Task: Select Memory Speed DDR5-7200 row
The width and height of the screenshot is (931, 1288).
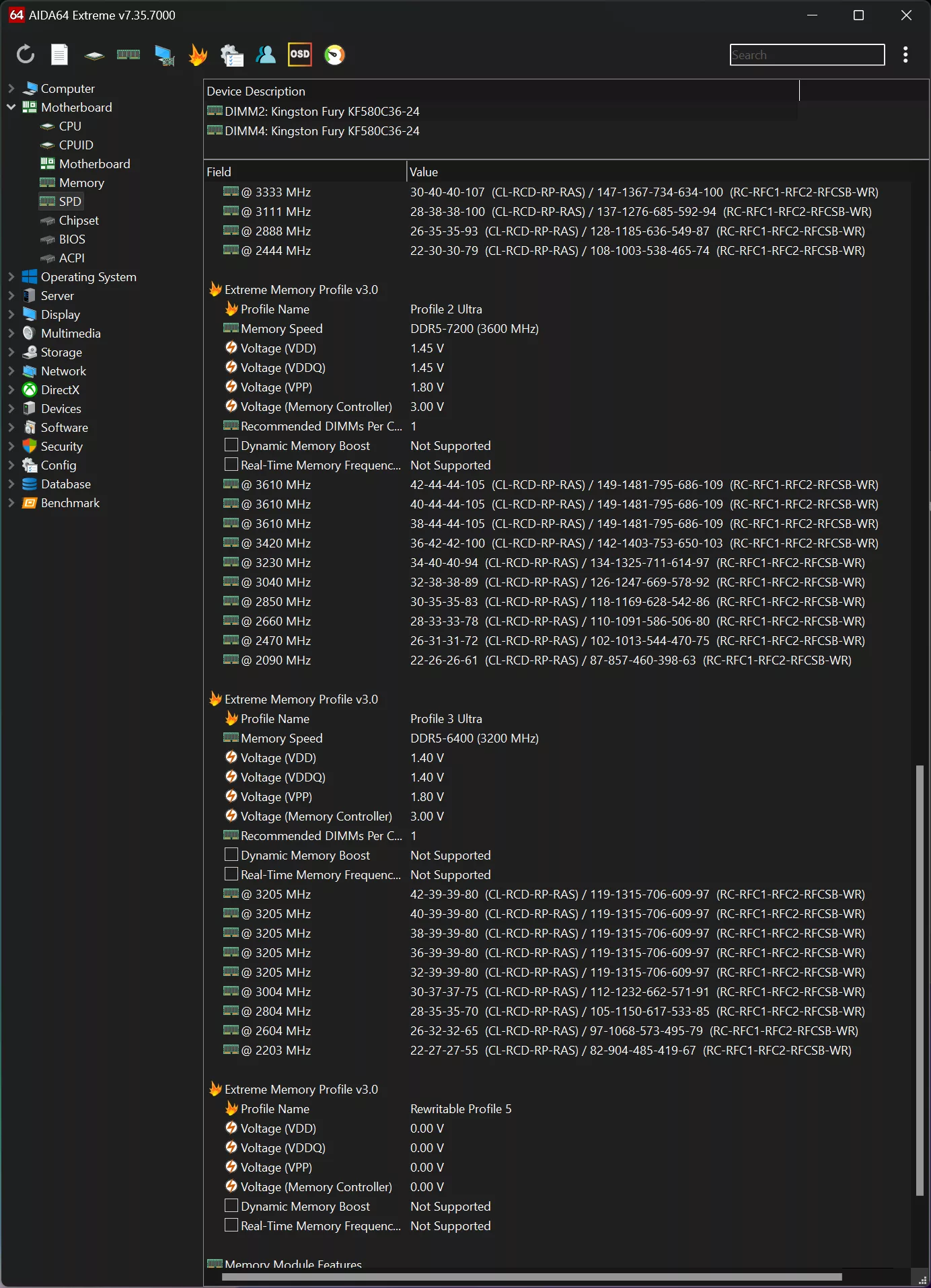Action: coord(557,329)
